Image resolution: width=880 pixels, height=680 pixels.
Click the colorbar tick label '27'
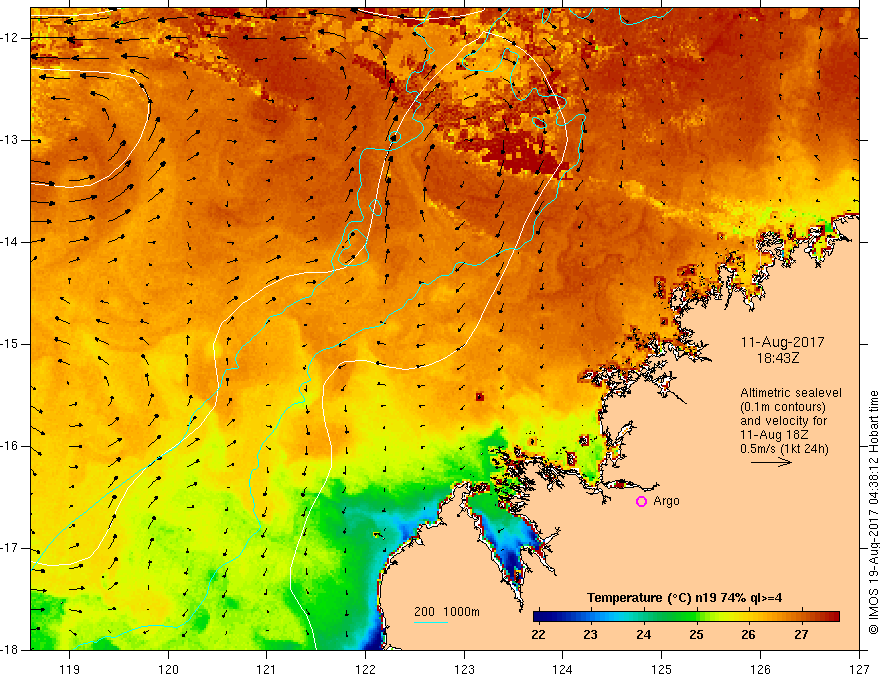click(x=801, y=635)
